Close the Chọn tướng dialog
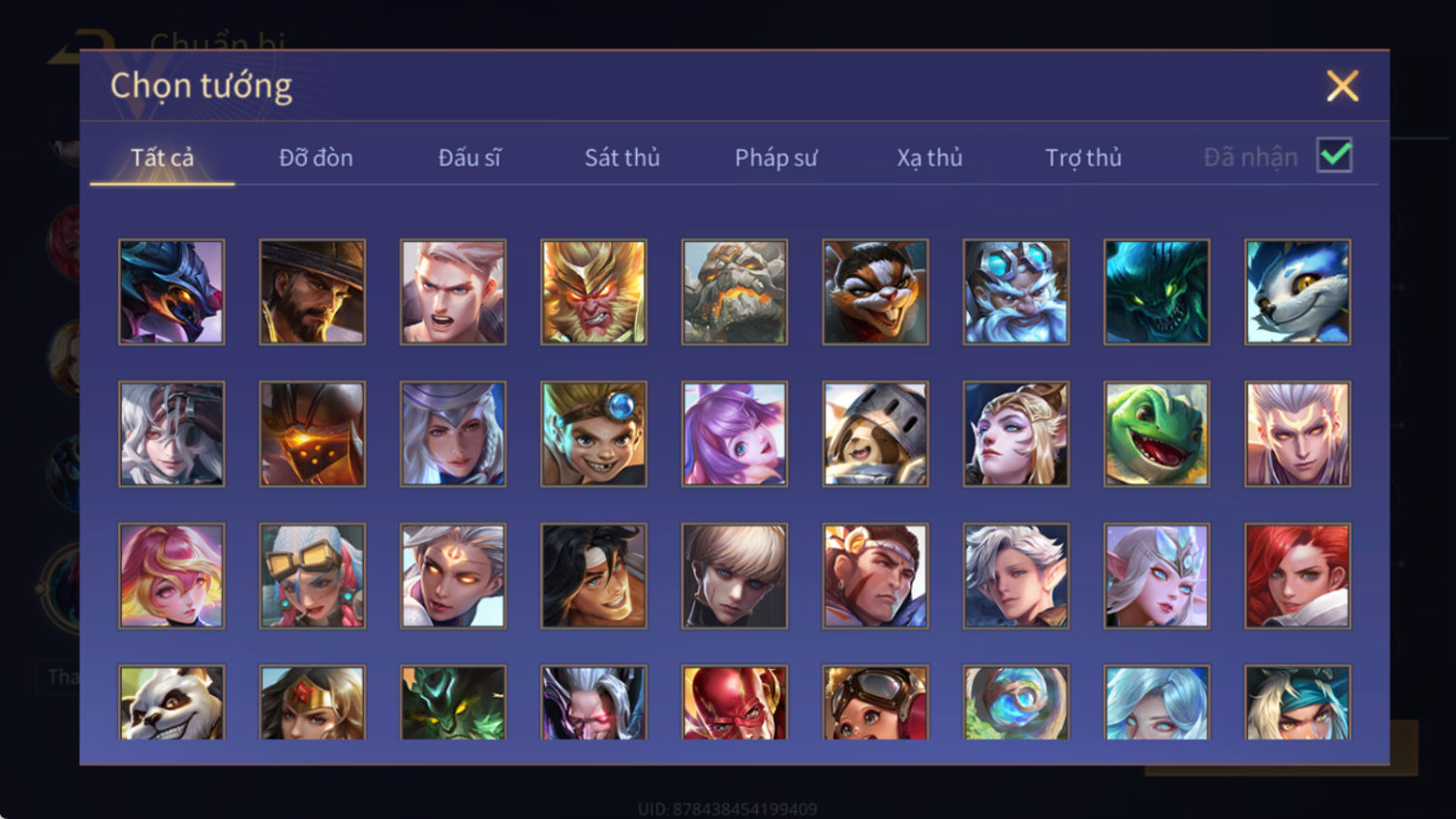This screenshot has height=819, width=1456. pos(1343,86)
